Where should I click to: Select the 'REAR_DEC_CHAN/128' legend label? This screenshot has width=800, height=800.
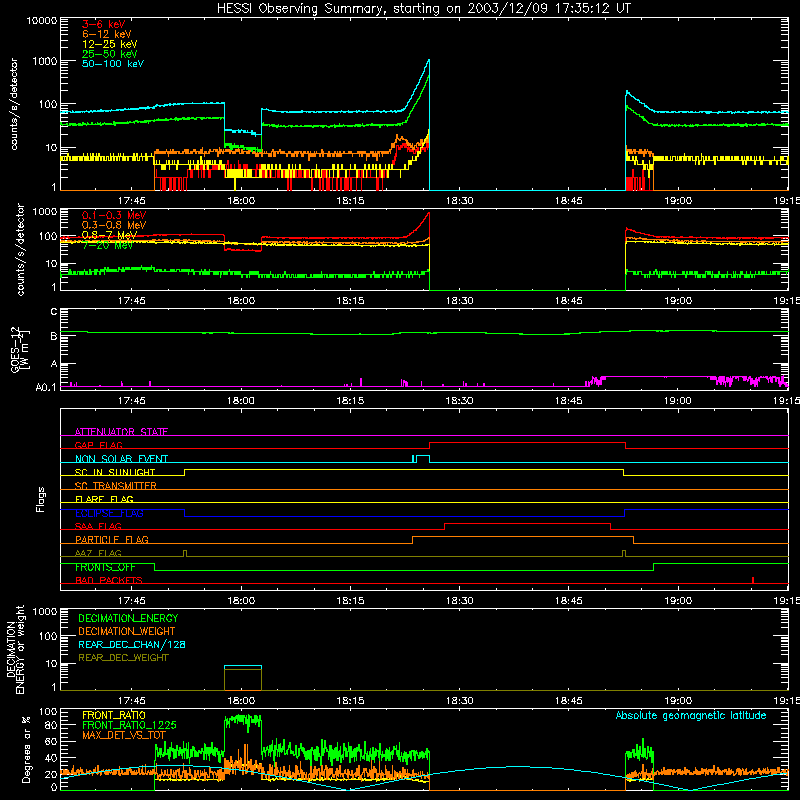(x=132, y=644)
